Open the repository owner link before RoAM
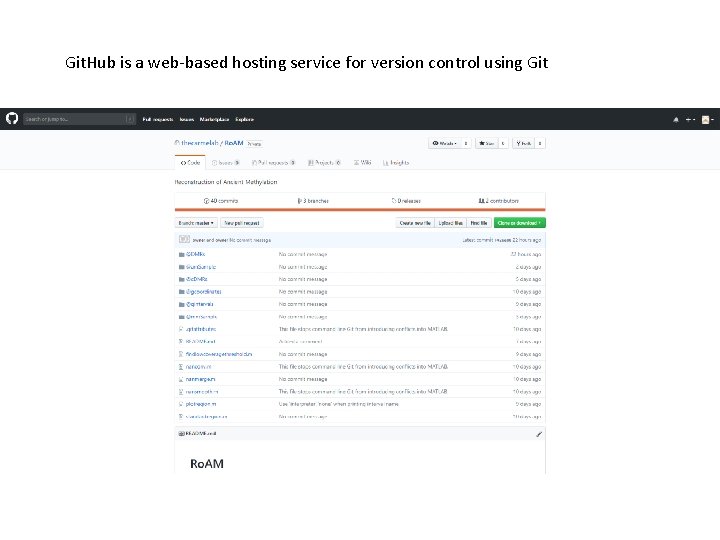This screenshot has width=720, height=540. [x=200, y=143]
